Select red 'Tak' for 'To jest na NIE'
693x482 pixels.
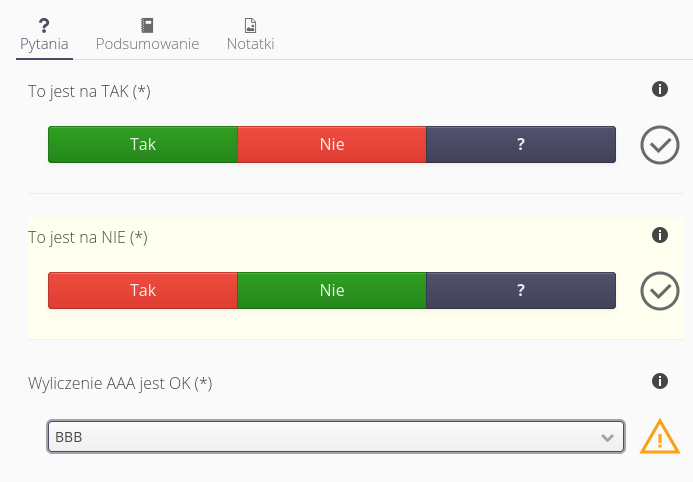pyautogui.click(x=143, y=290)
